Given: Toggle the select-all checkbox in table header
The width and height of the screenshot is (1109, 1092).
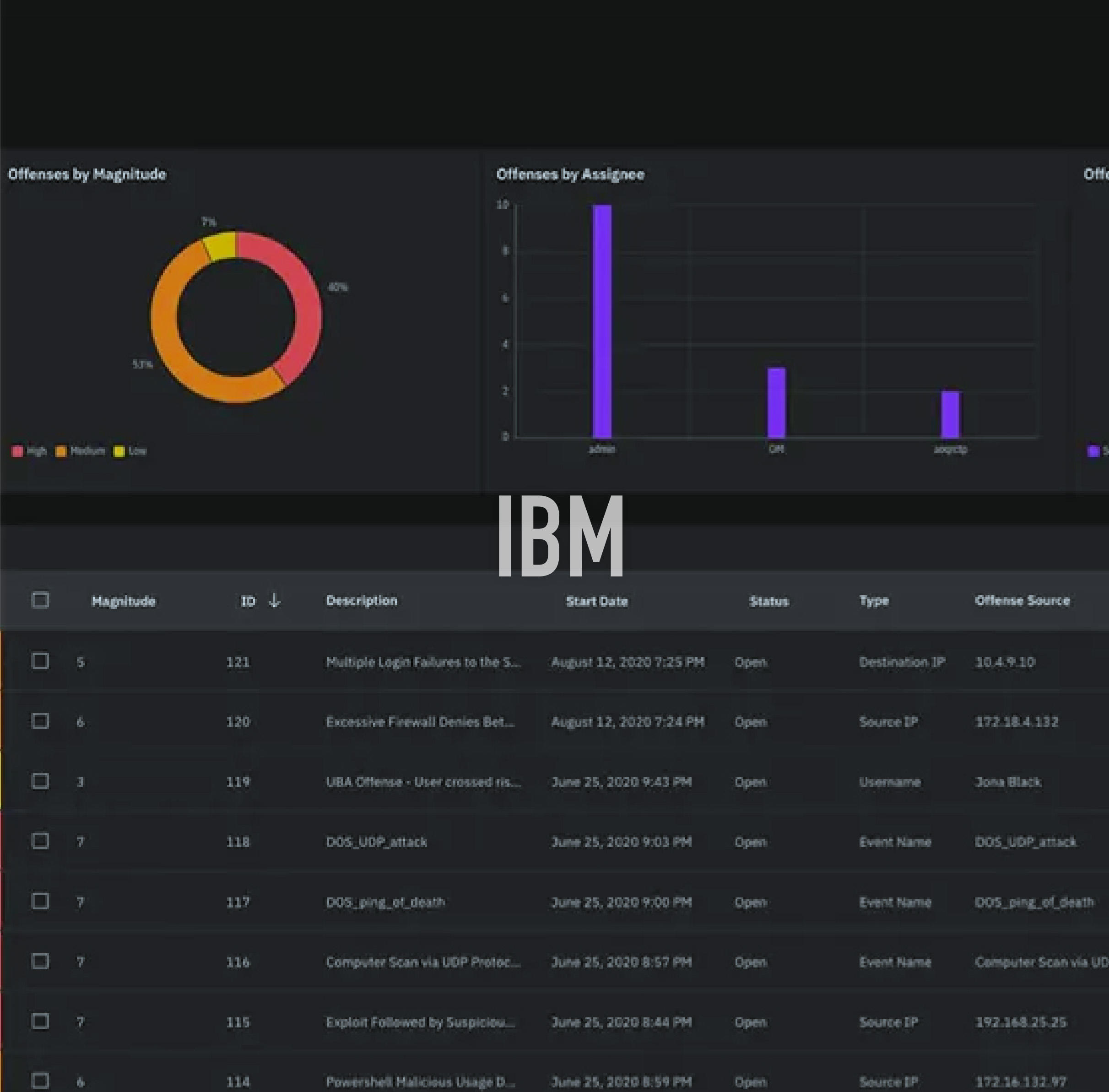Looking at the screenshot, I should 40,600.
